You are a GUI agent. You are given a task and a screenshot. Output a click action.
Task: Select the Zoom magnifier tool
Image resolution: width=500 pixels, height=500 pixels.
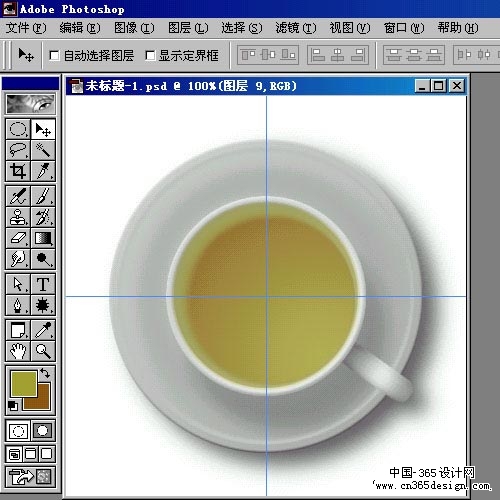tap(43, 351)
